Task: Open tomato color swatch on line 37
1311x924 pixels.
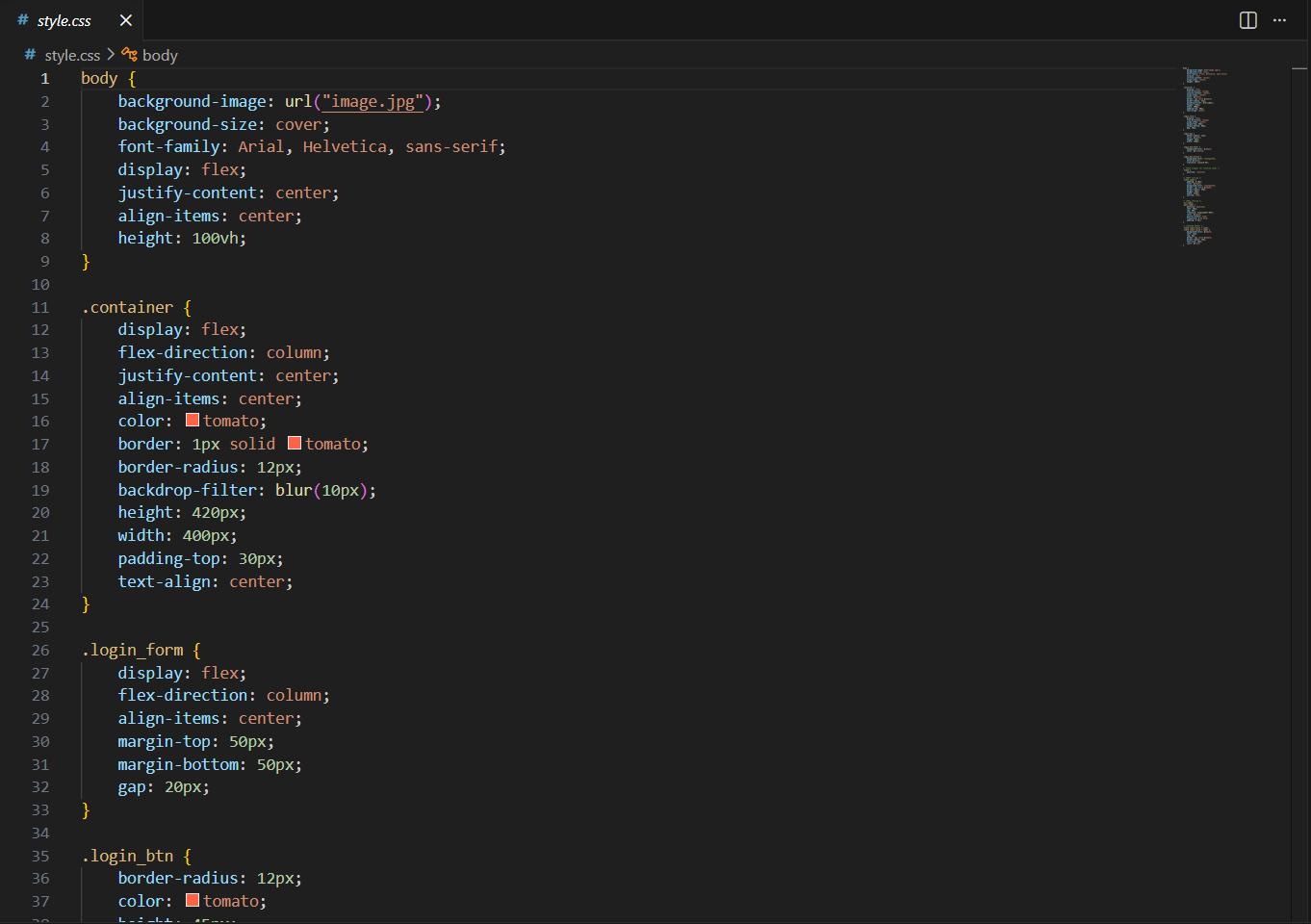Action: (x=193, y=901)
